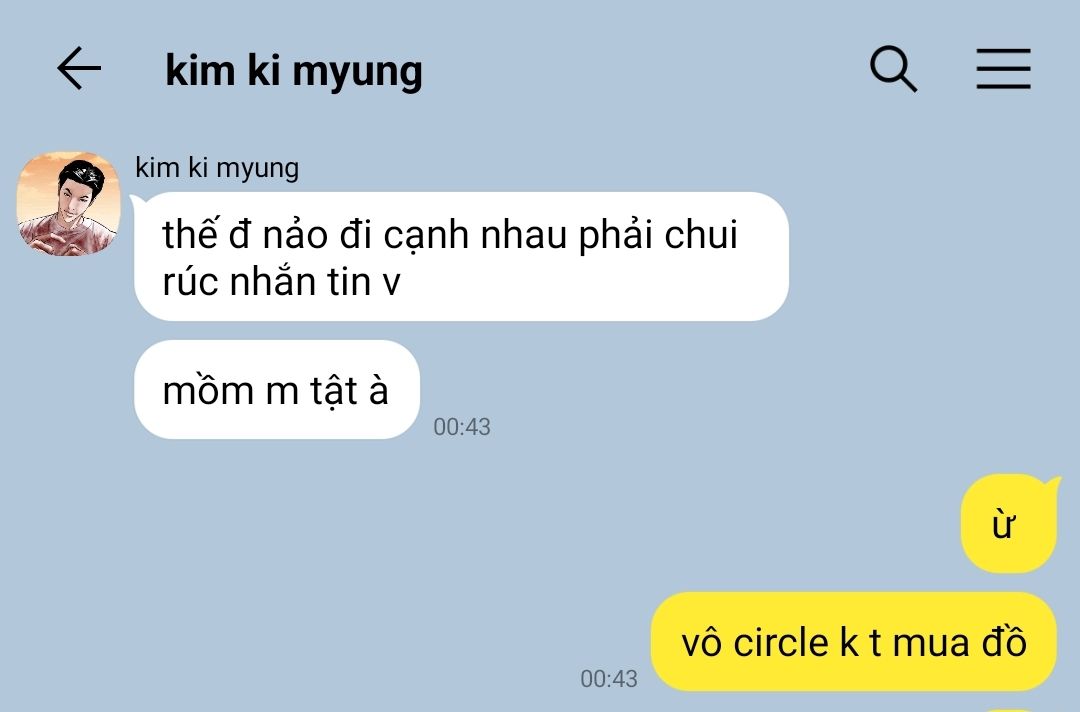Tap the chat title kim ki myung

tap(294, 71)
